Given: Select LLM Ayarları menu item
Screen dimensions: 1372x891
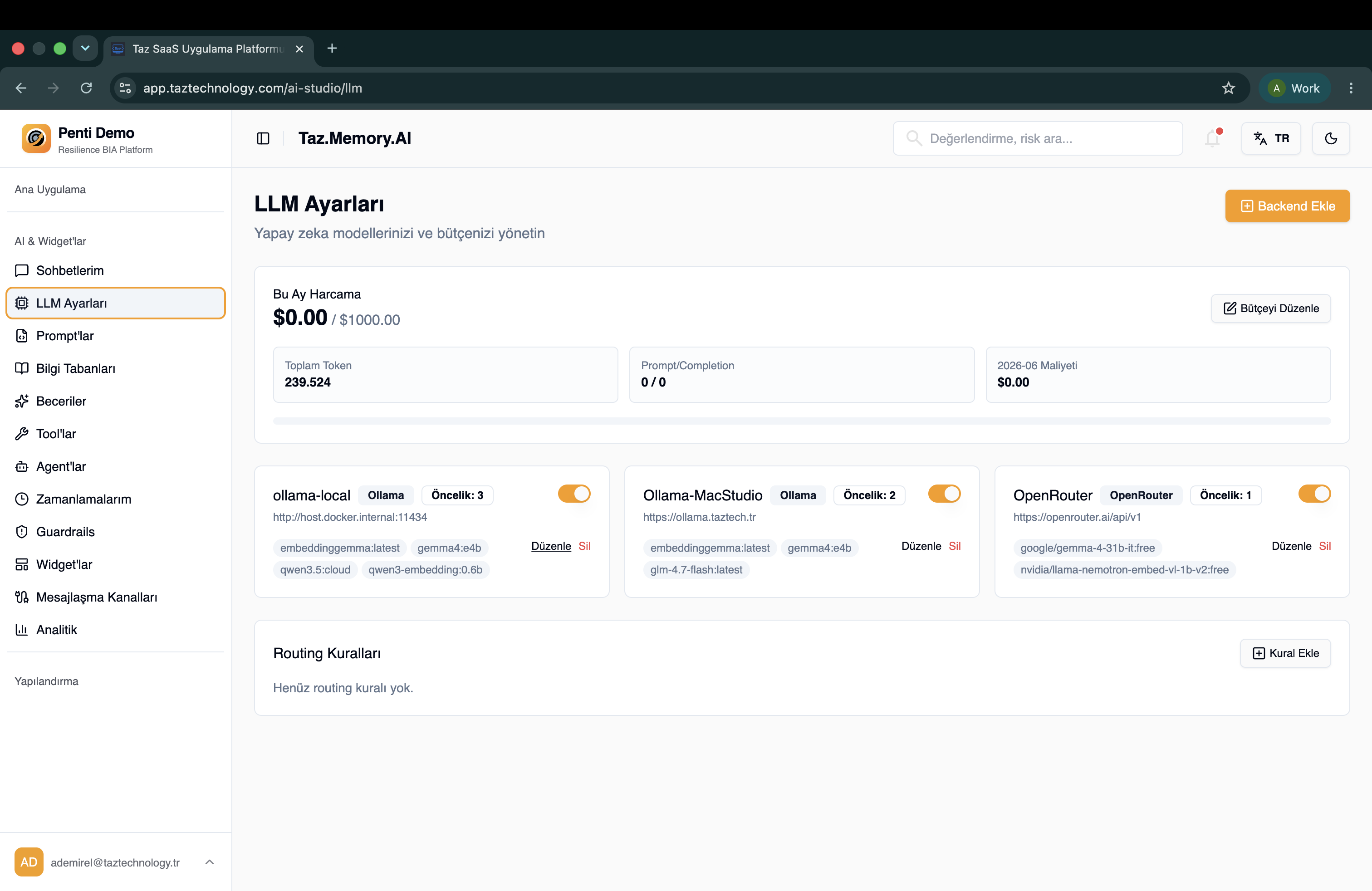Looking at the screenshot, I should point(115,303).
